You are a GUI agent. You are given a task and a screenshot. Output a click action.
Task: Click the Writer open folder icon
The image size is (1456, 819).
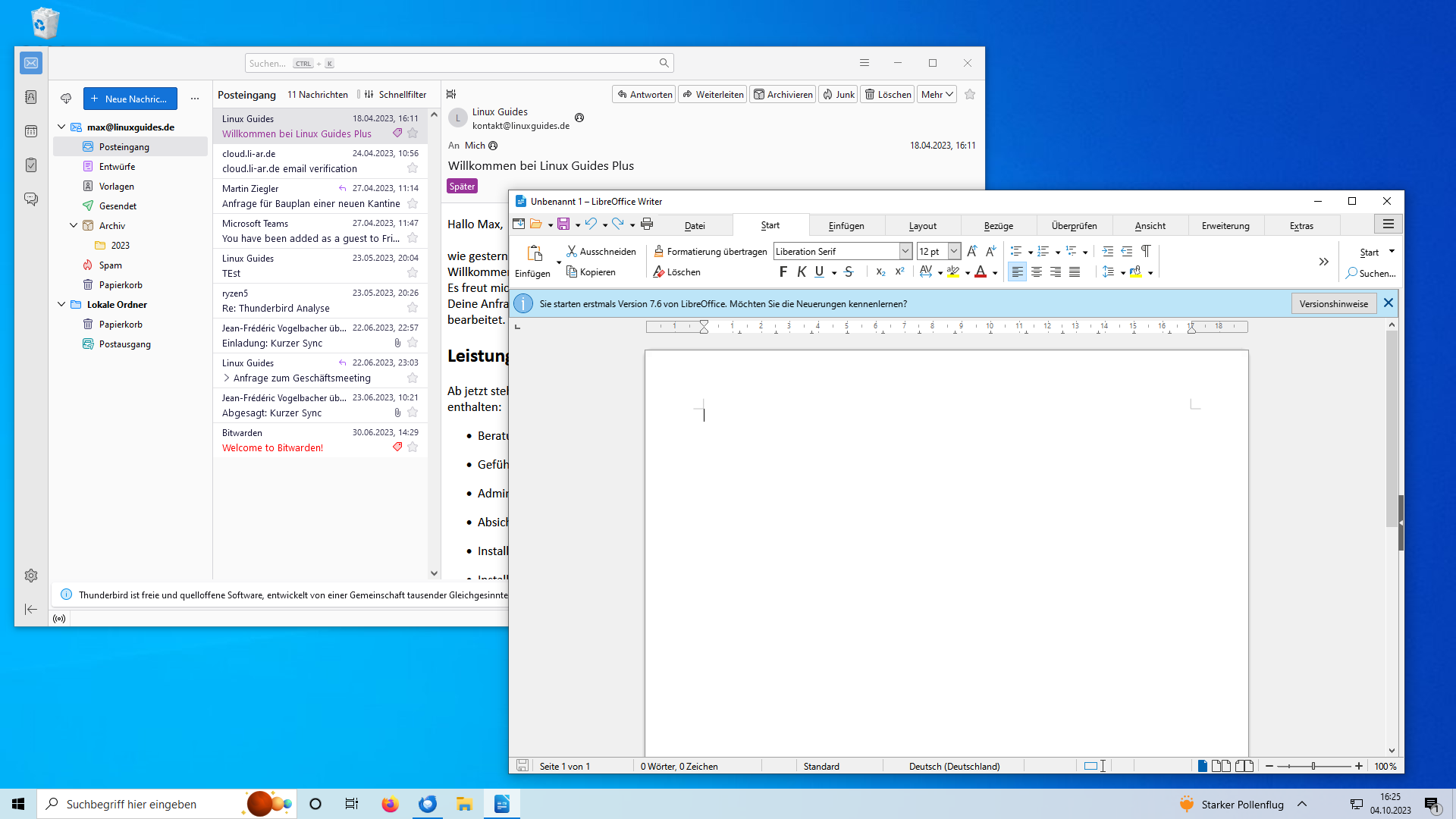point(536,224)
